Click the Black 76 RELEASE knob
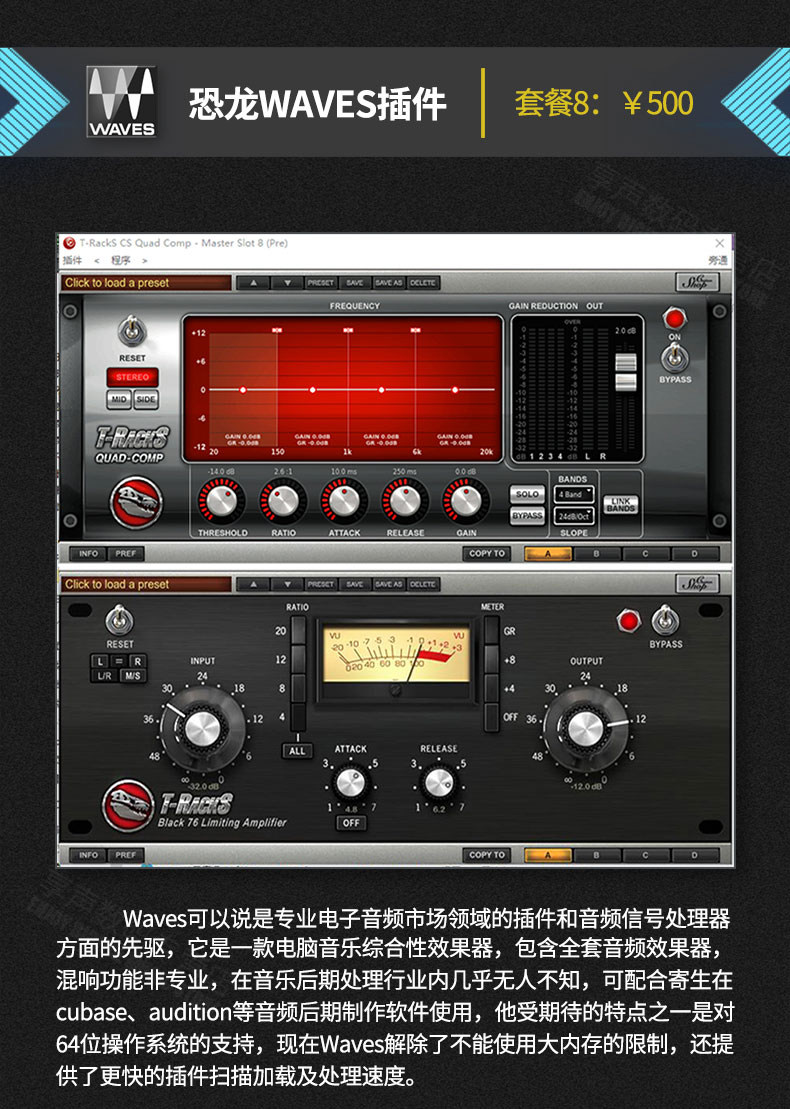This screenshot has width=790, height=1109. [x=438, y=783]
